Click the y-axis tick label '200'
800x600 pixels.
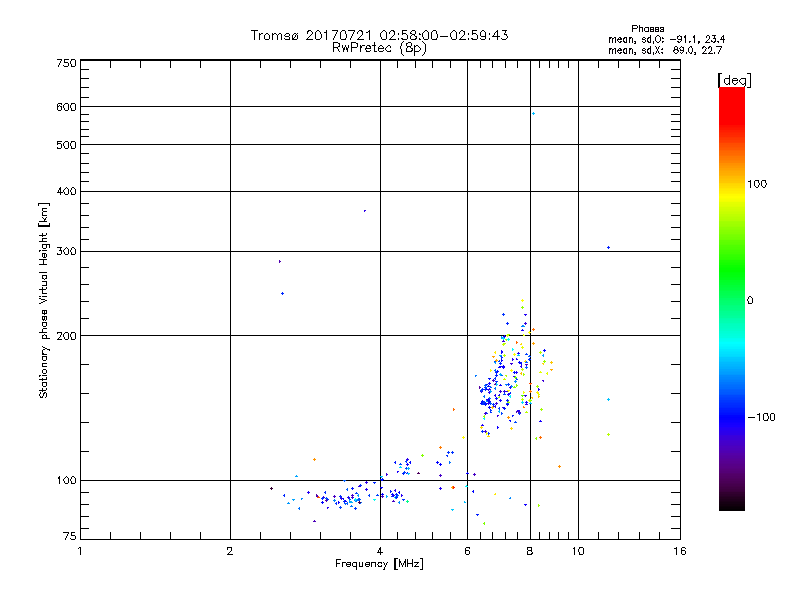[66, 336]
